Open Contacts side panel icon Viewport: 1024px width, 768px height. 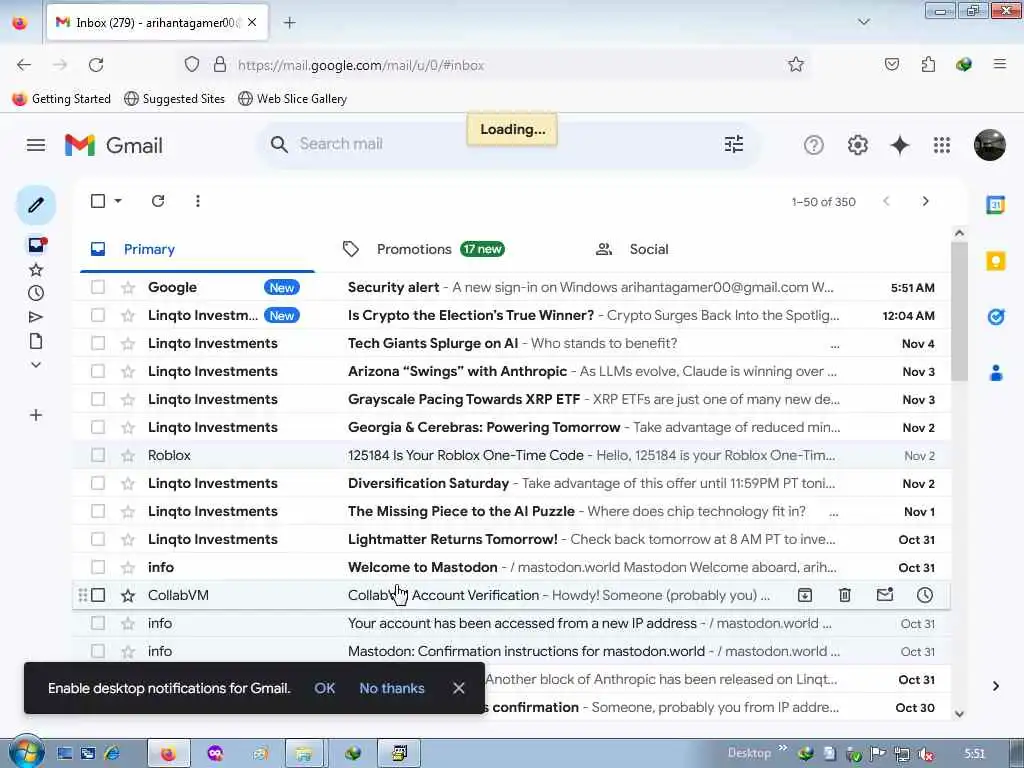click(996, 373)
